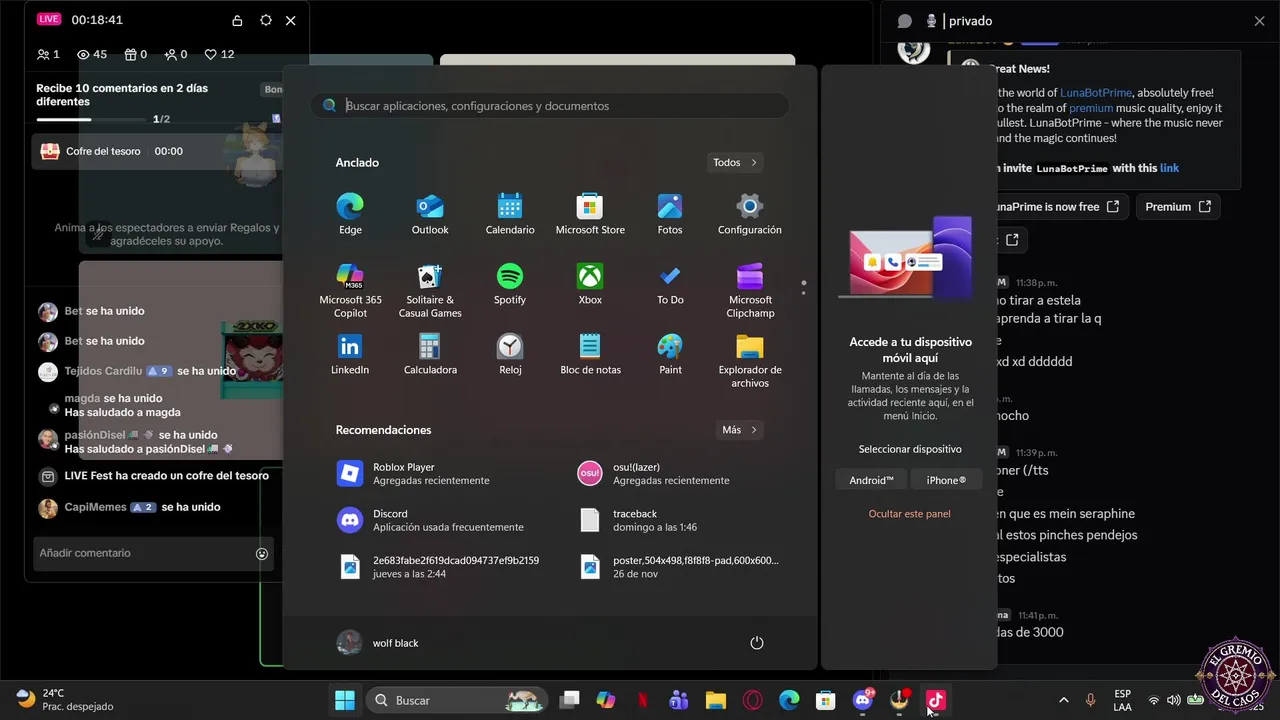Launch Paint from pinned apps
The width and height of the screenshot is (1280, 720).
pyautogui.click(x=670, y=354)
